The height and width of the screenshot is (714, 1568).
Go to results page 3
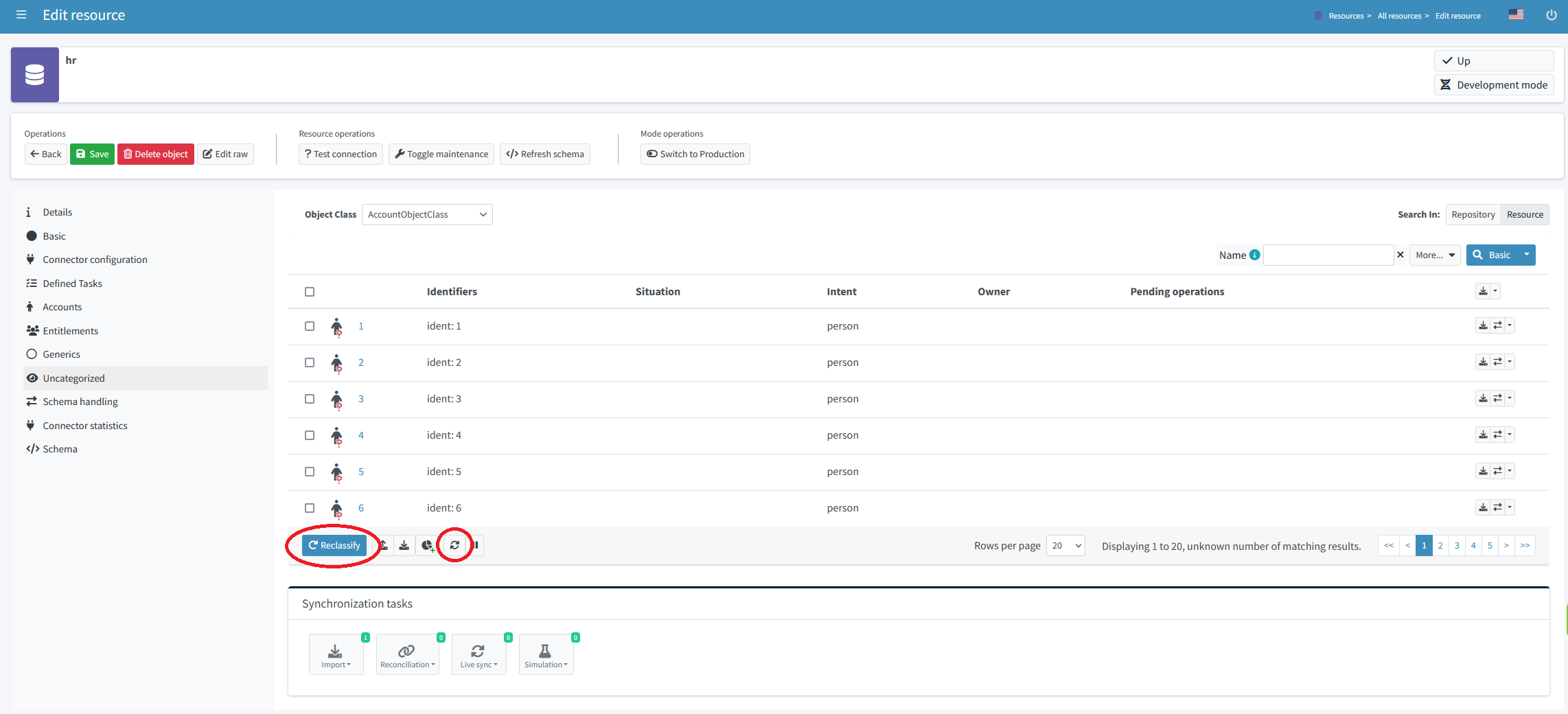[1457, 545]
